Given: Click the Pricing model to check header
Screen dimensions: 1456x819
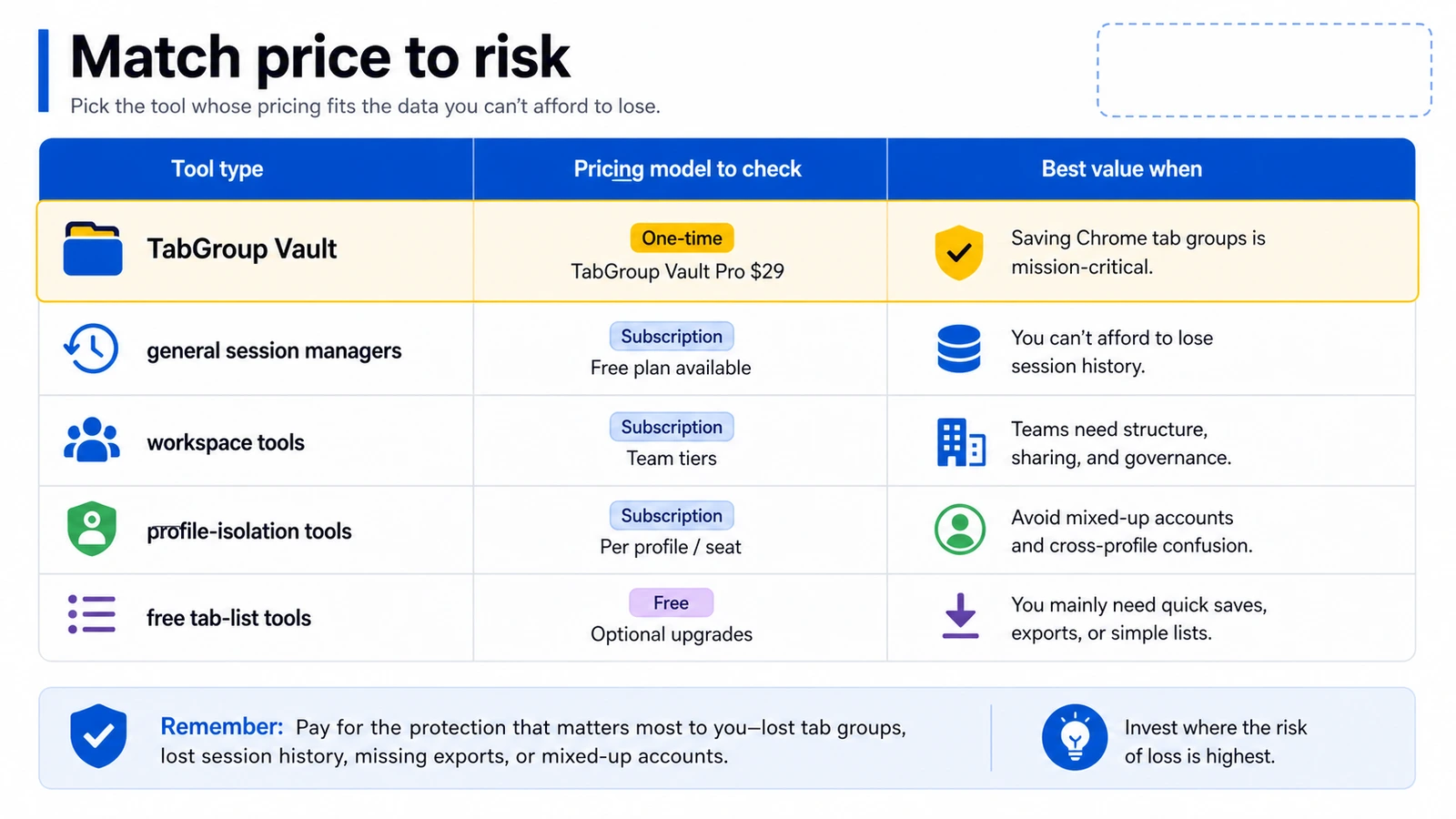Looking at the screenshot, I should coord(687,169).
